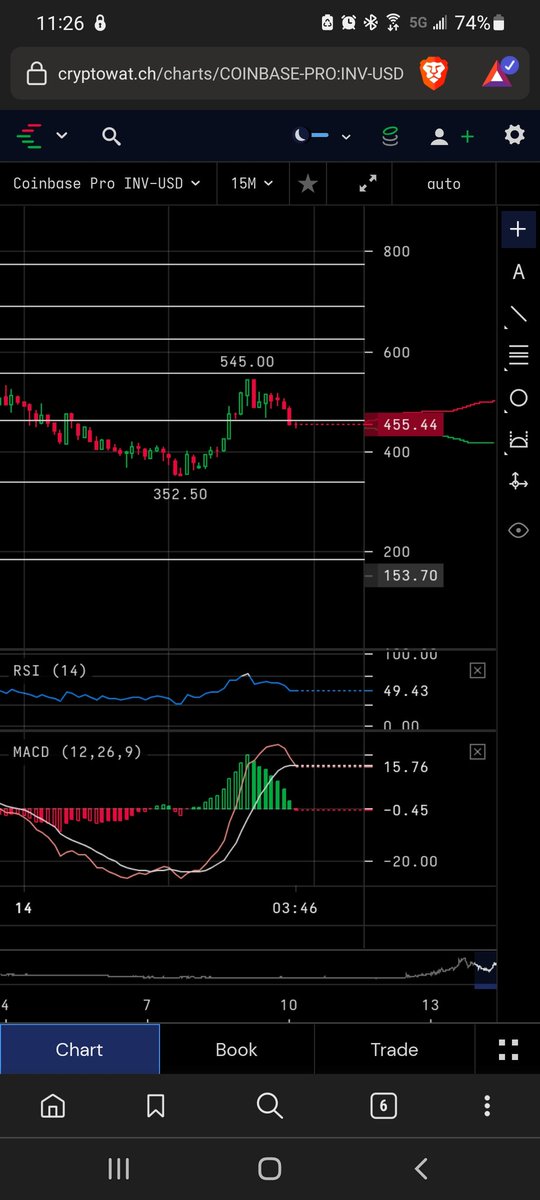The width and height of the screenshot is (540, 1200).
Task: Switch to the Chart tab
Action: click(x=80, y=1049)
